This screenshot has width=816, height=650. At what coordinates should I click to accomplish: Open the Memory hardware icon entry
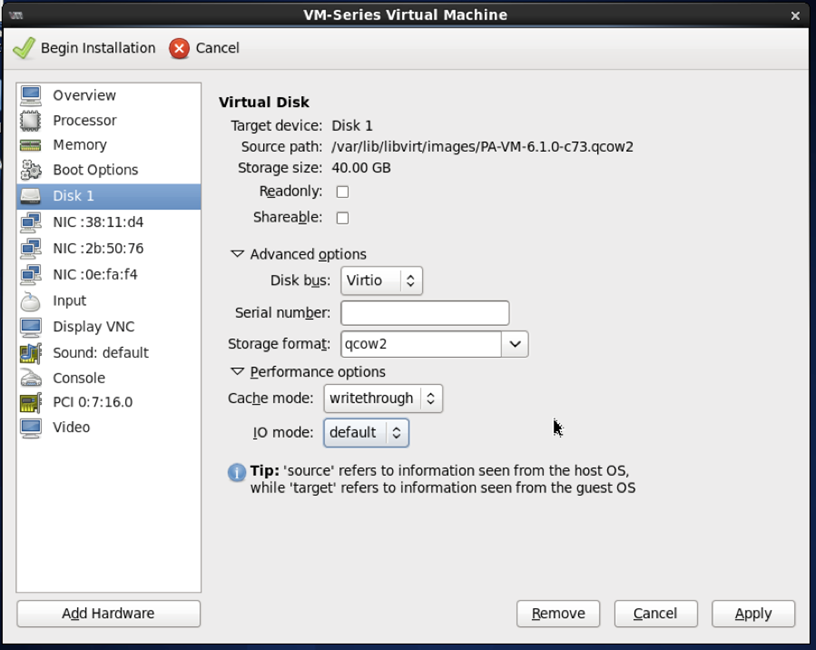pyautogui.click(x=32, y=145)
